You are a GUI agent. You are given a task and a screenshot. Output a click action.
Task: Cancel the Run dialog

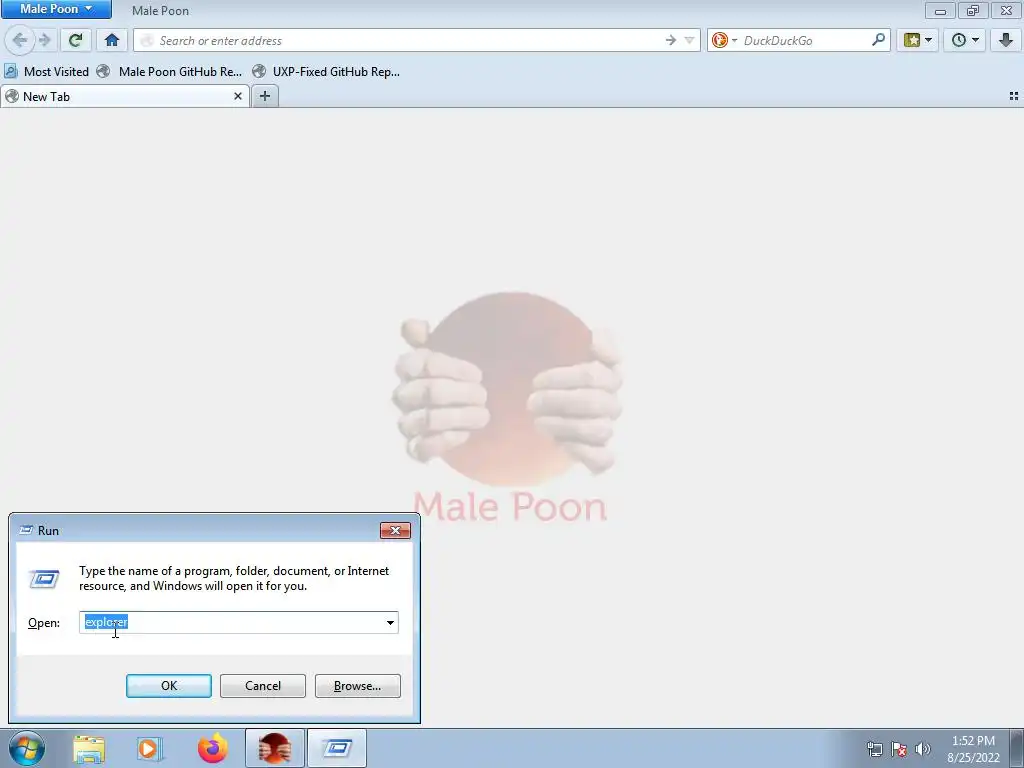click(263, 686)
